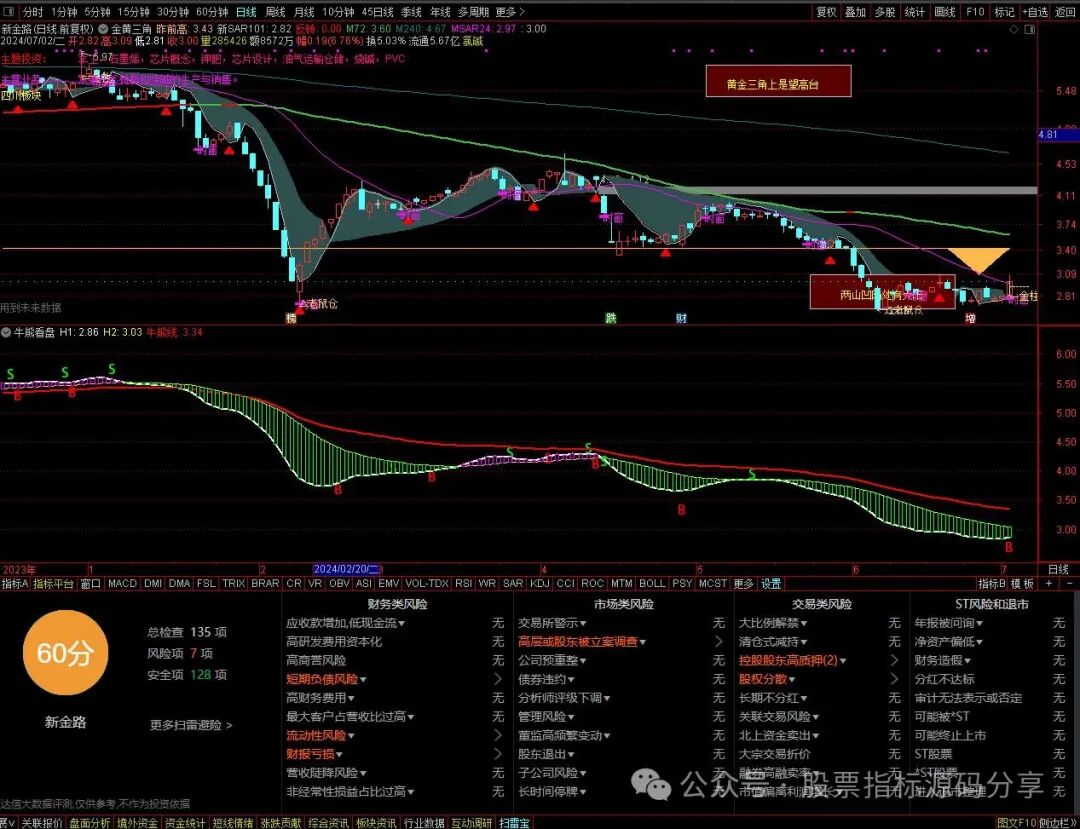Select the 周线 weekly period tab
Viewport: 1080px width, 829px height.
point(275,12)
